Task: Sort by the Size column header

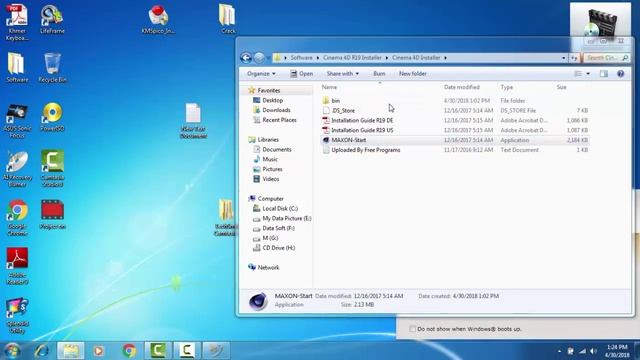Action: pos(562,87)
